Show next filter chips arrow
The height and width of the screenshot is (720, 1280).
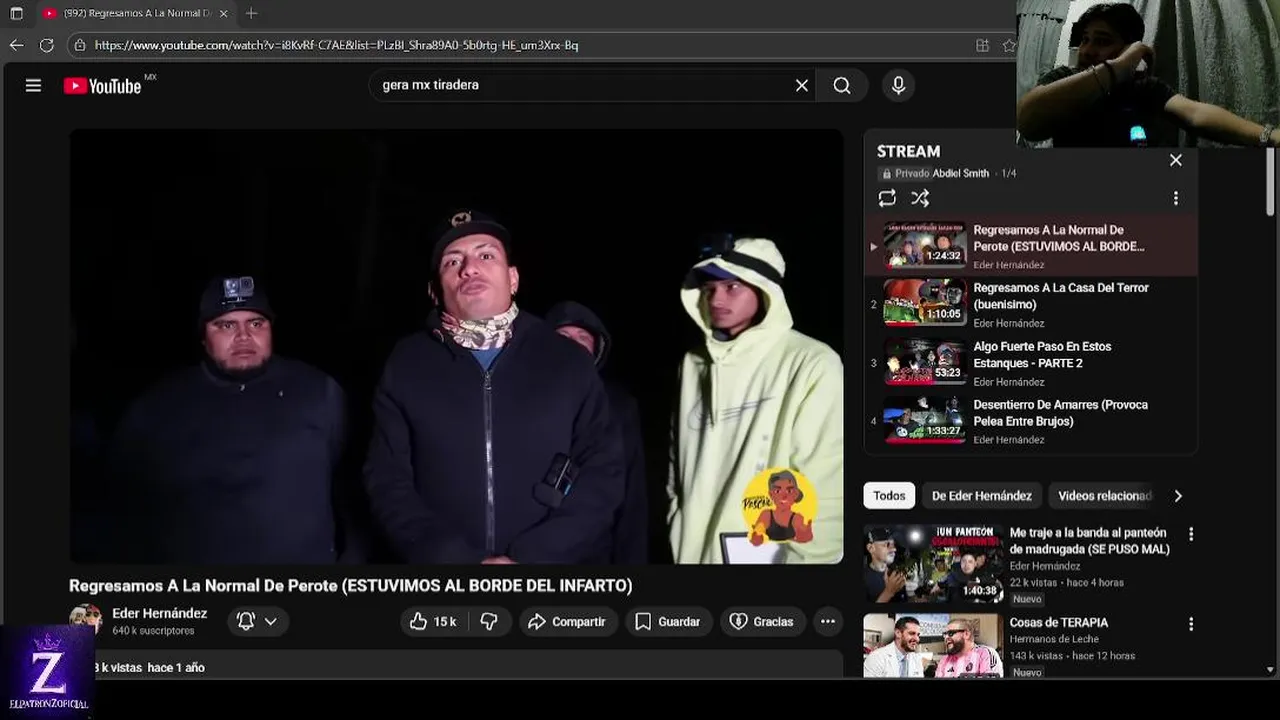tap(1178, 495)
